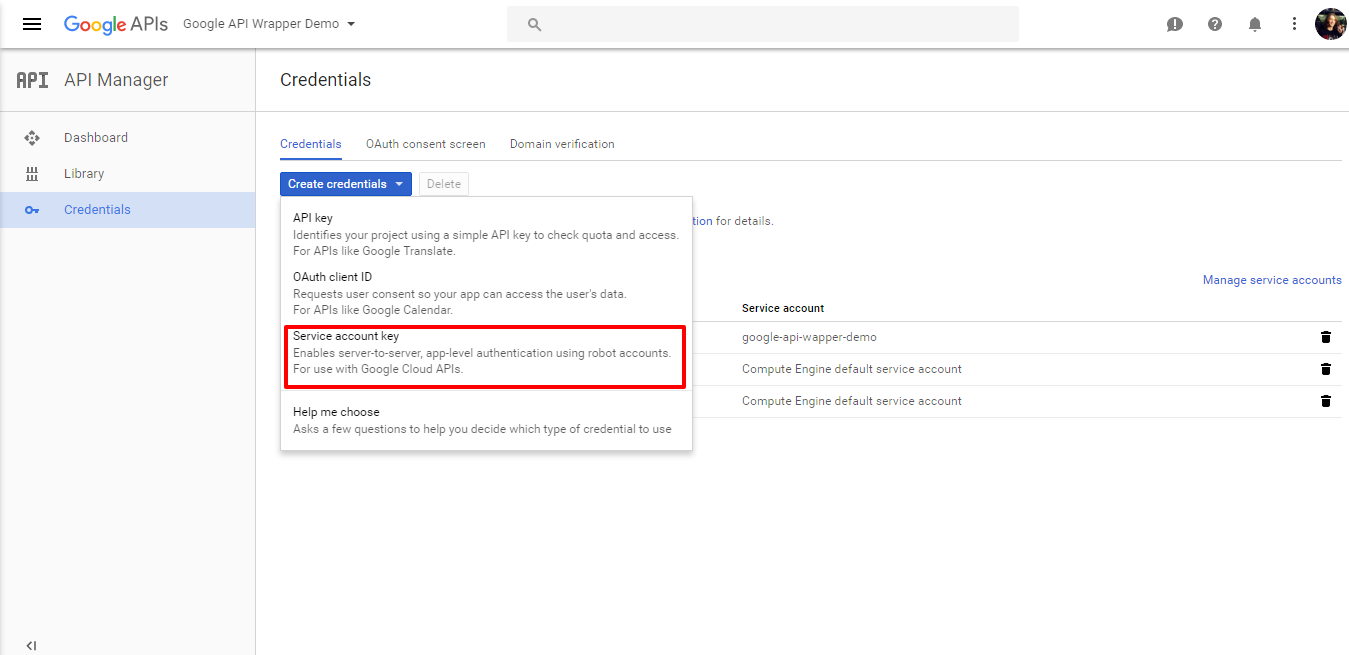Click the search magnifier icon
1349x655 pixels.
[534, 24]
